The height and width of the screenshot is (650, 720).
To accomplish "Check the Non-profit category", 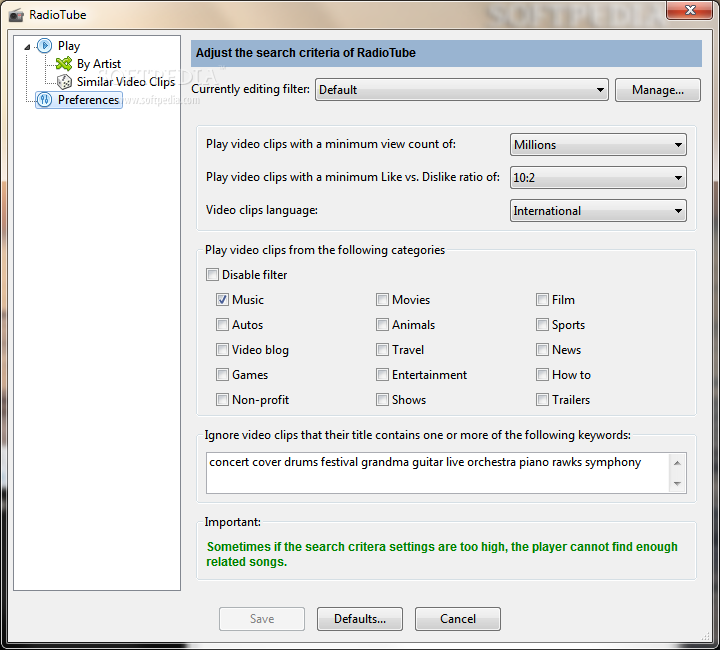I will point(222,400).
